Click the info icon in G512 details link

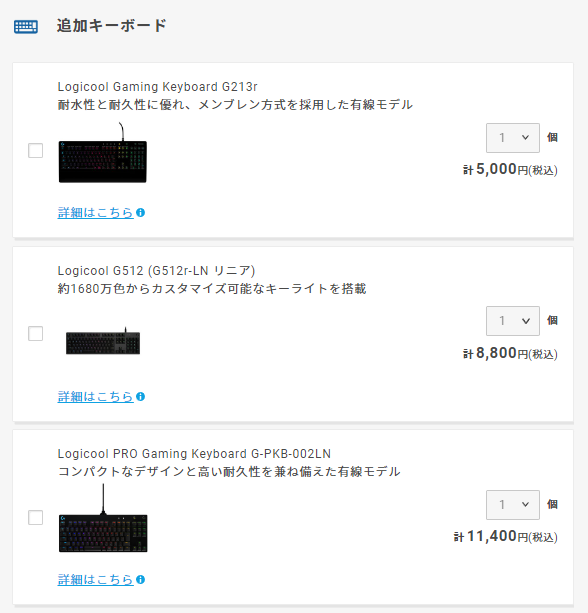140,397
